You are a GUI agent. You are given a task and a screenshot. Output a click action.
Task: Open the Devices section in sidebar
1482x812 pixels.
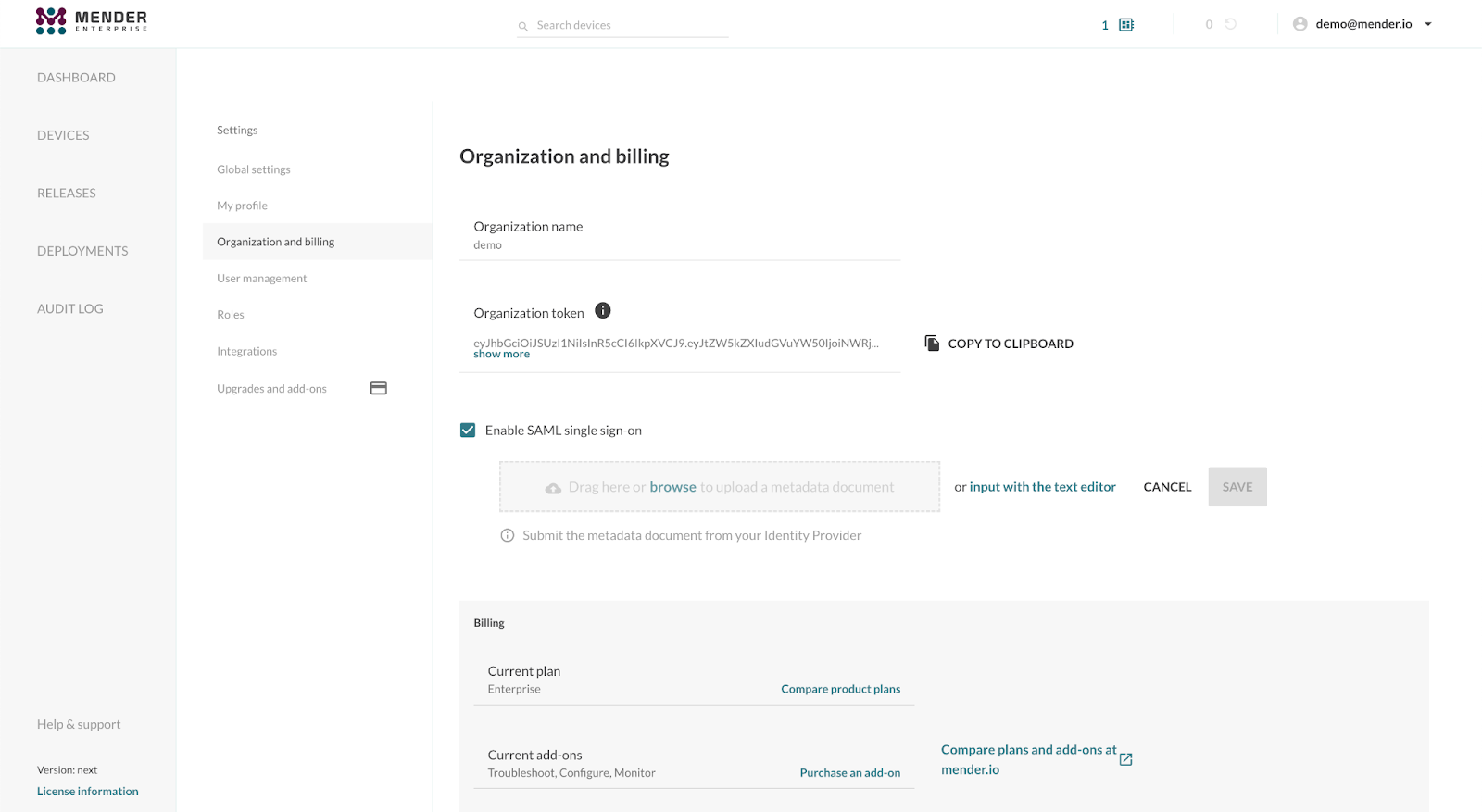tap(63, 135)
